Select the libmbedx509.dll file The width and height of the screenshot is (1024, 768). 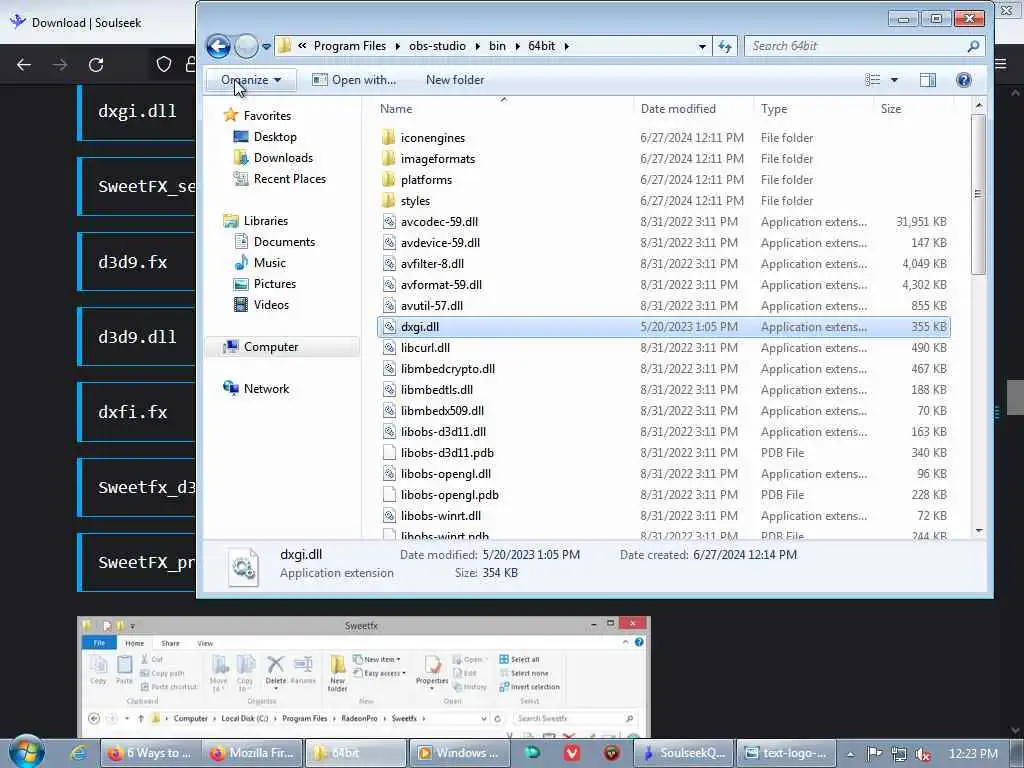tap(442, 411)
